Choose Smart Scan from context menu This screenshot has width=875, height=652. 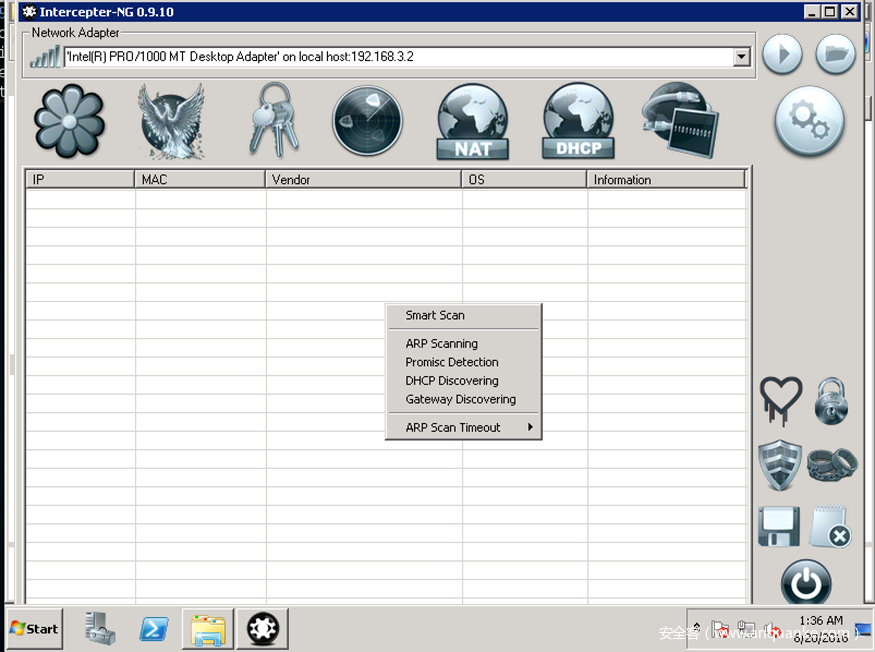coord(435,315)
